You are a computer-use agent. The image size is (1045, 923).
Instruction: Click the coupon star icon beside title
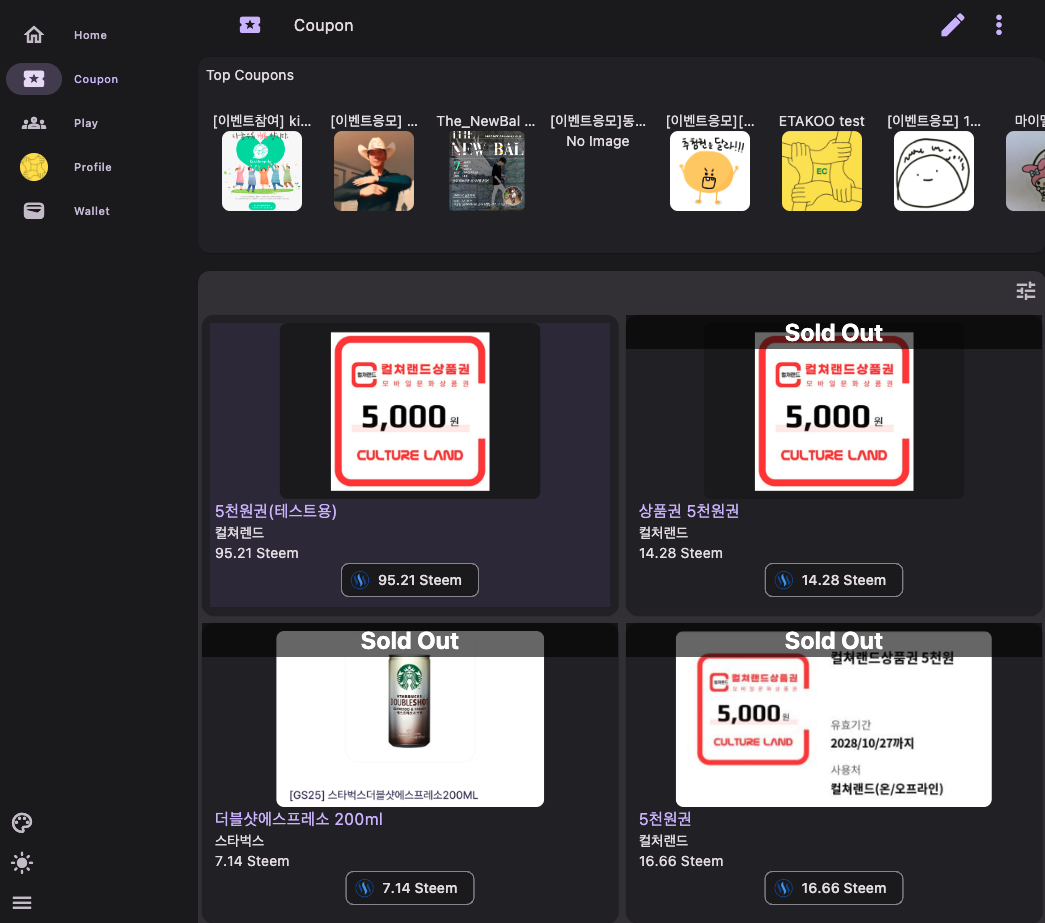(250, 25)
